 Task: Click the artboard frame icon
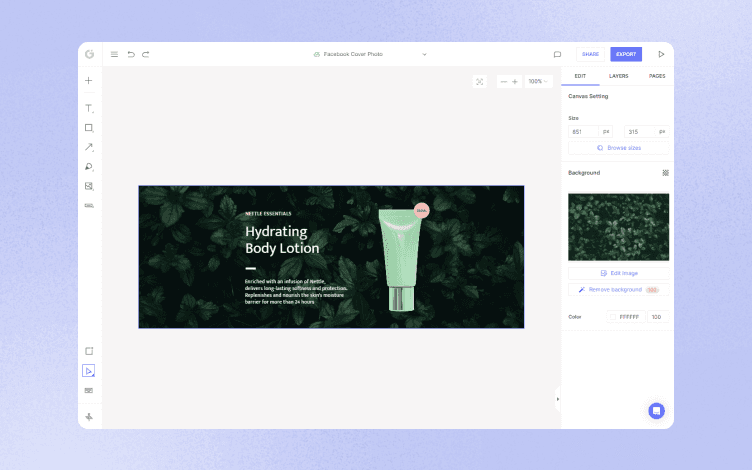click(89, 351)
